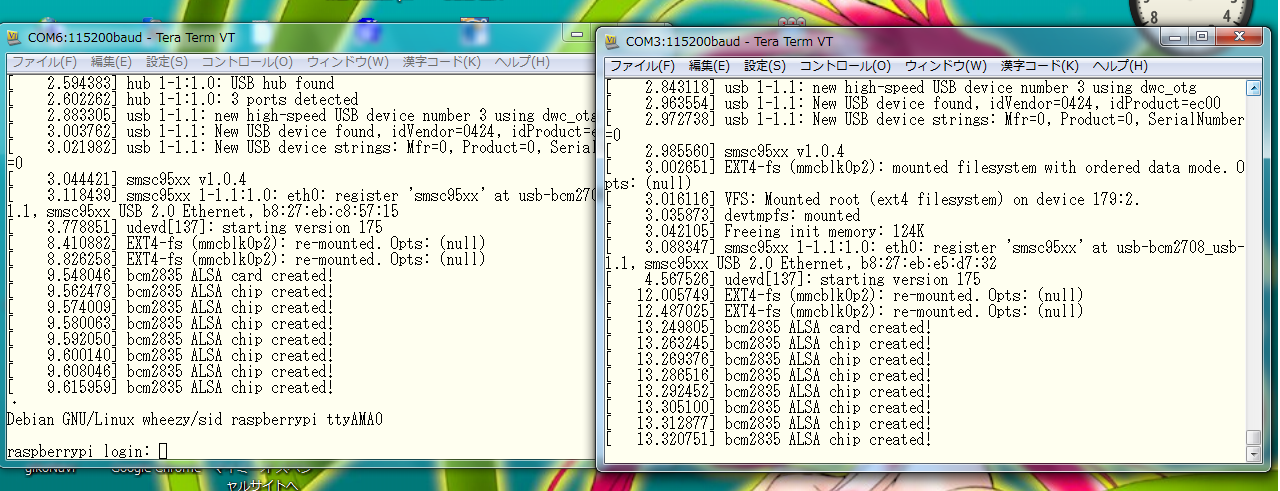Image resolution: width=1280 pixels, height=491 pixels.
Task: Open 漢字コード(K) menu in COM3 window
Action: pyautogui.click(x=1039, y=66)
